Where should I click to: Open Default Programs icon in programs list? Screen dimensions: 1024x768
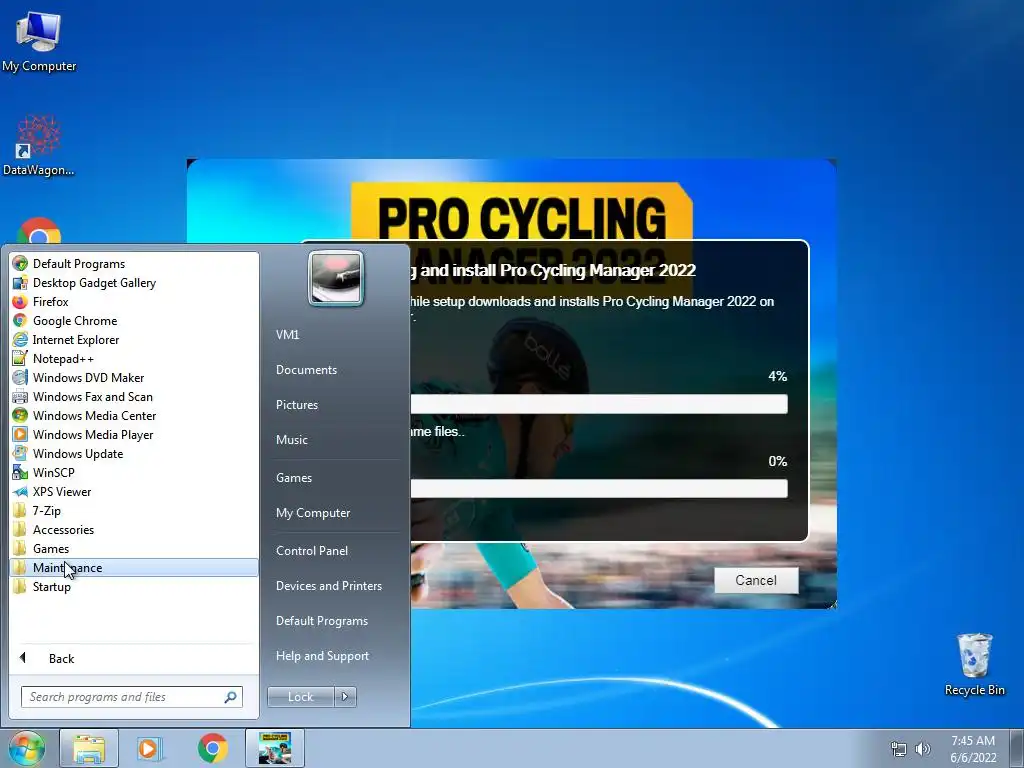tap(20, 263)
